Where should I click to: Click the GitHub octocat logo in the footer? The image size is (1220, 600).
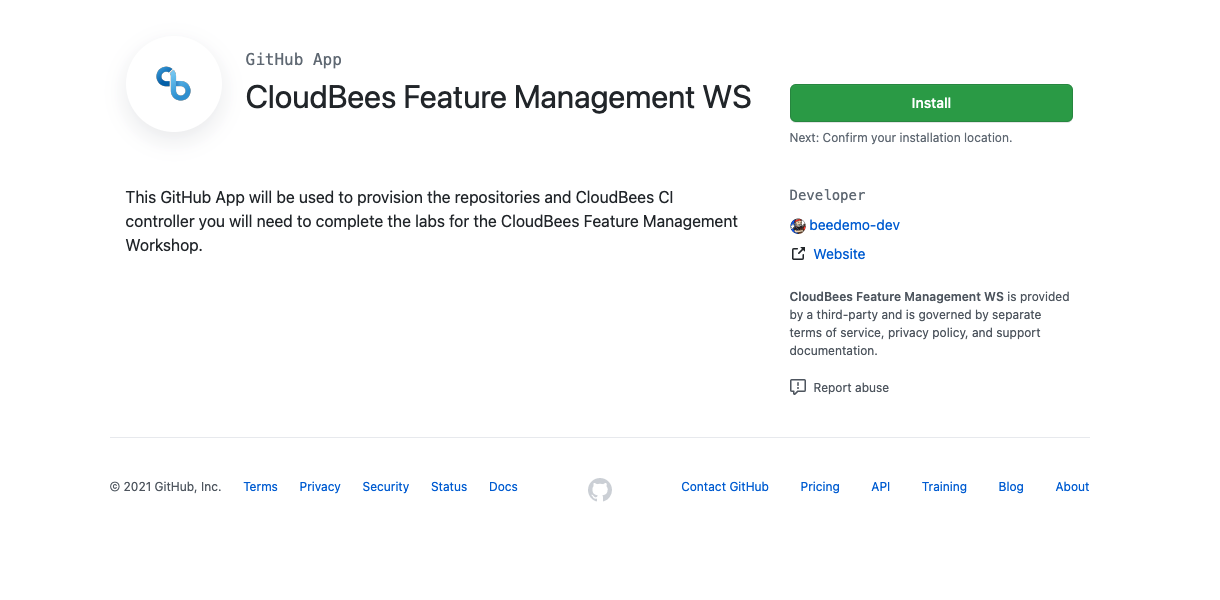coord(600,490)
